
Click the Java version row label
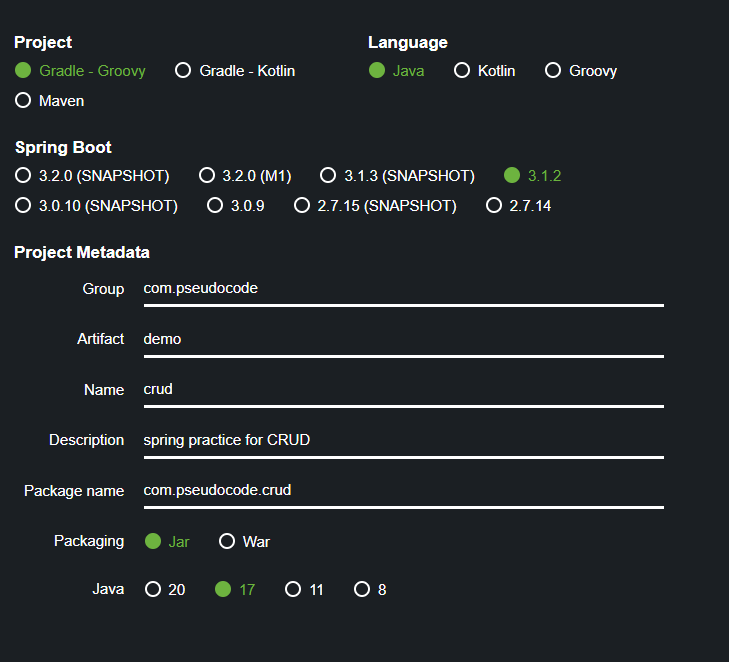coord(108,589)
